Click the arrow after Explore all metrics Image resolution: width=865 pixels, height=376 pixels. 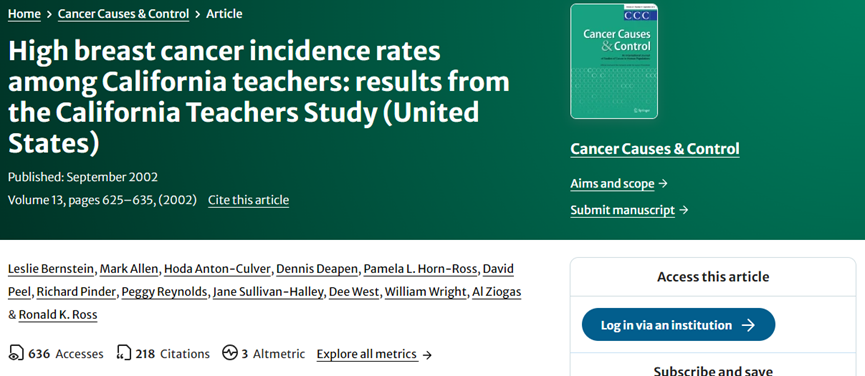click(427, 355)
